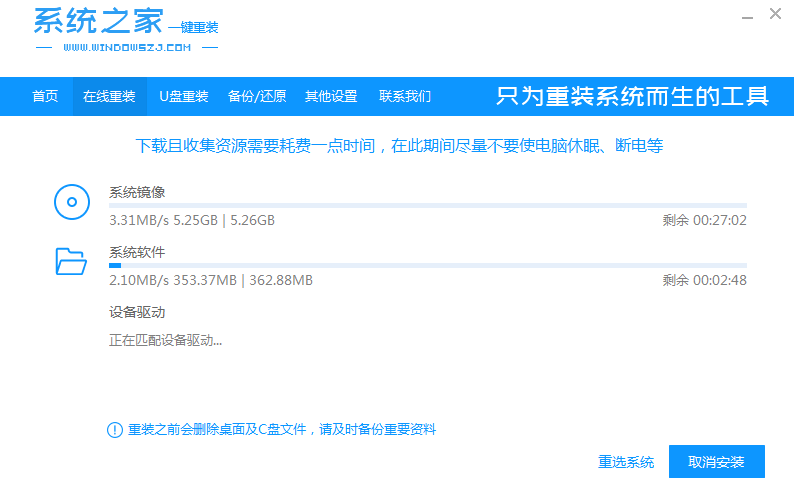
Task: Click the disc icon for 系统镜像
Action: click(x=71, y=203)
